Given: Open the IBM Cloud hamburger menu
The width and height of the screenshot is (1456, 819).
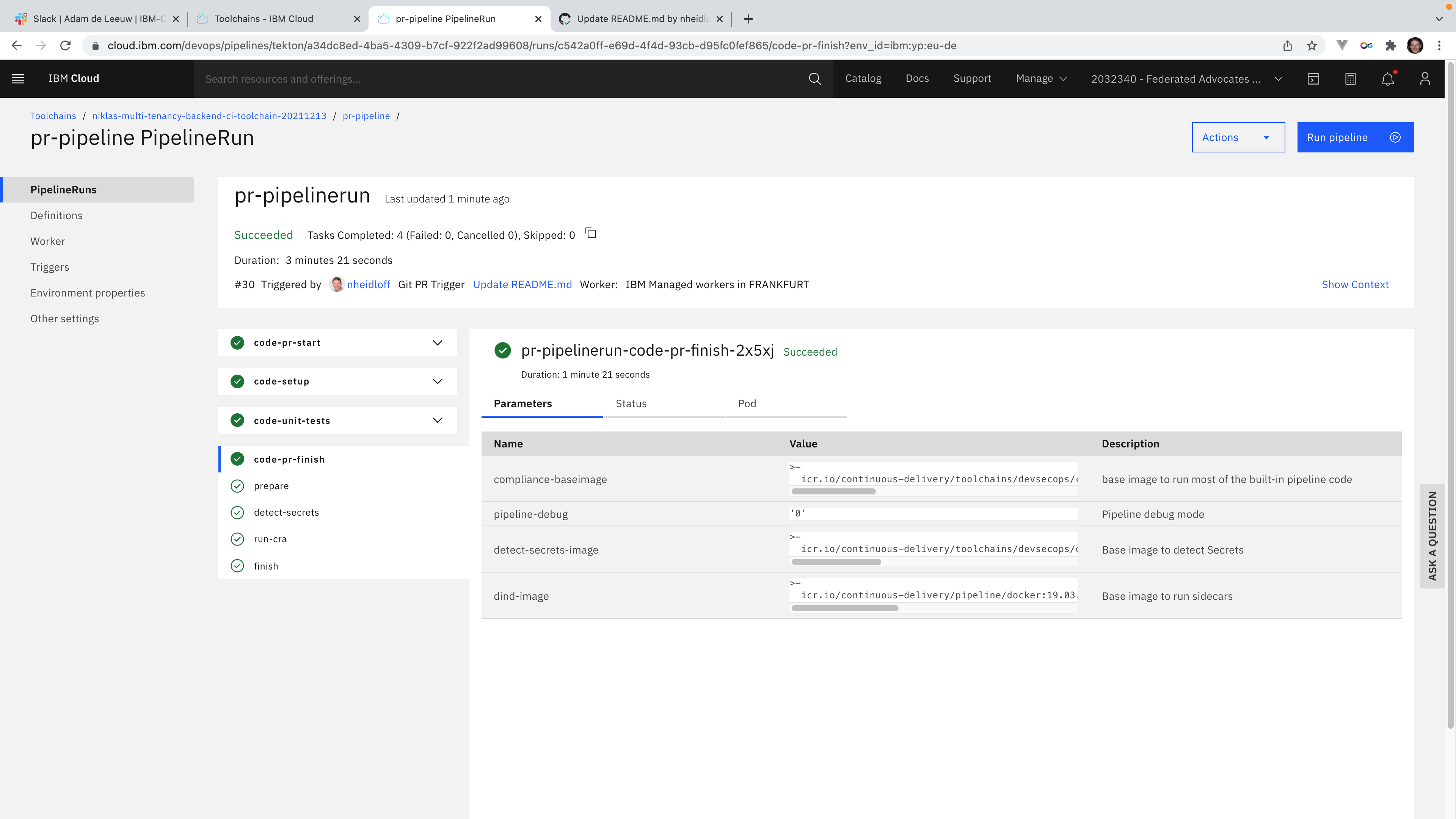Looking at the screenshot, I should point(18,78).
